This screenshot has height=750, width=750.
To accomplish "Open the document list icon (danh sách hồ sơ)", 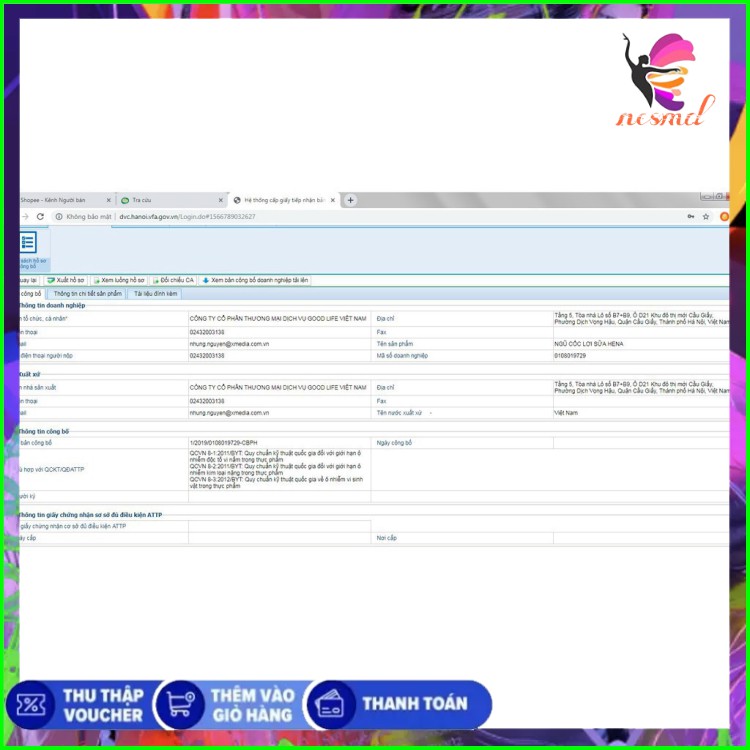I will pos(29,243).
